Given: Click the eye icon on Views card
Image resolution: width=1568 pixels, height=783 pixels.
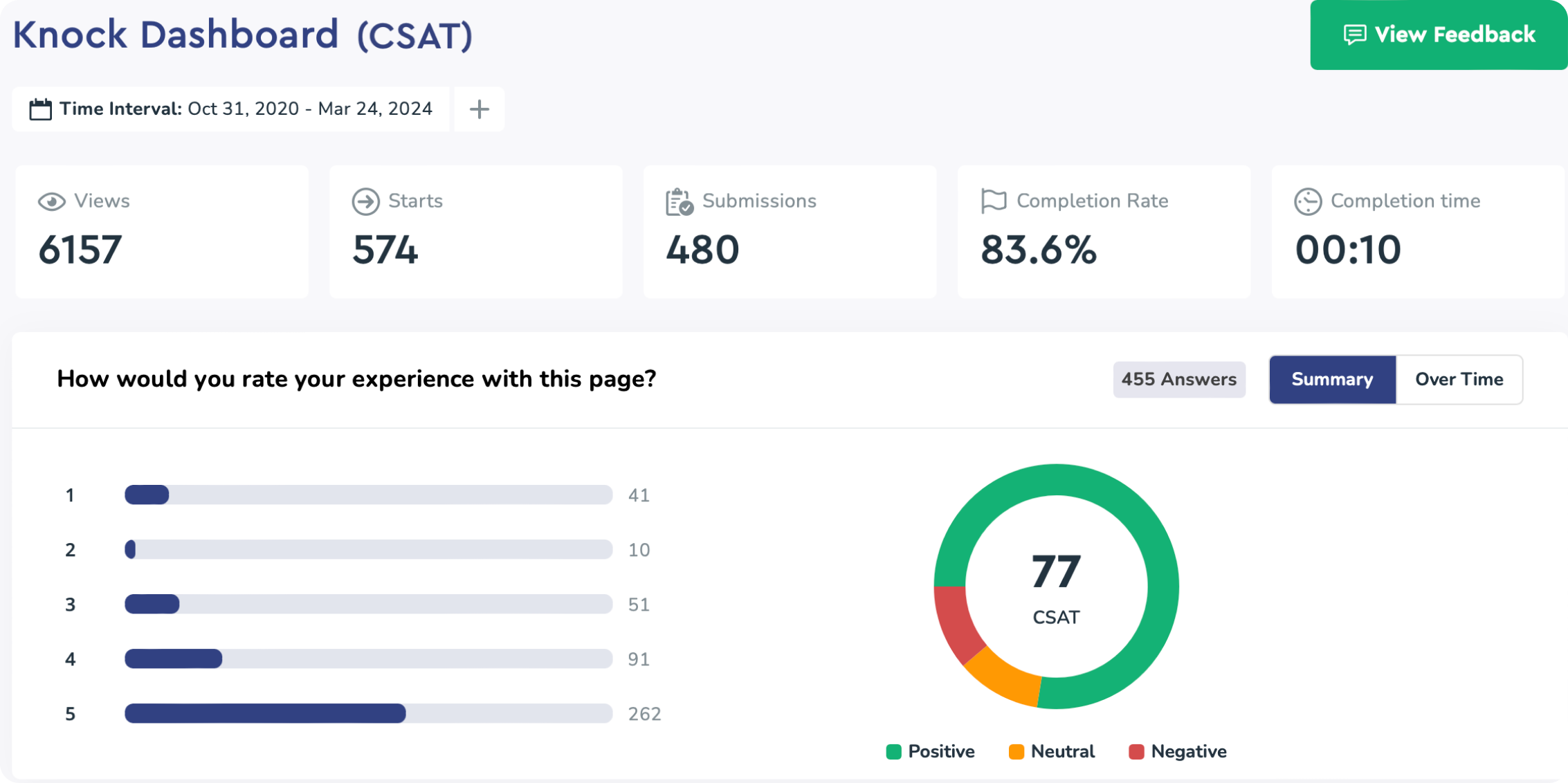Looking at the screenshot, I should pyautogui.click(x=51, y=201).
